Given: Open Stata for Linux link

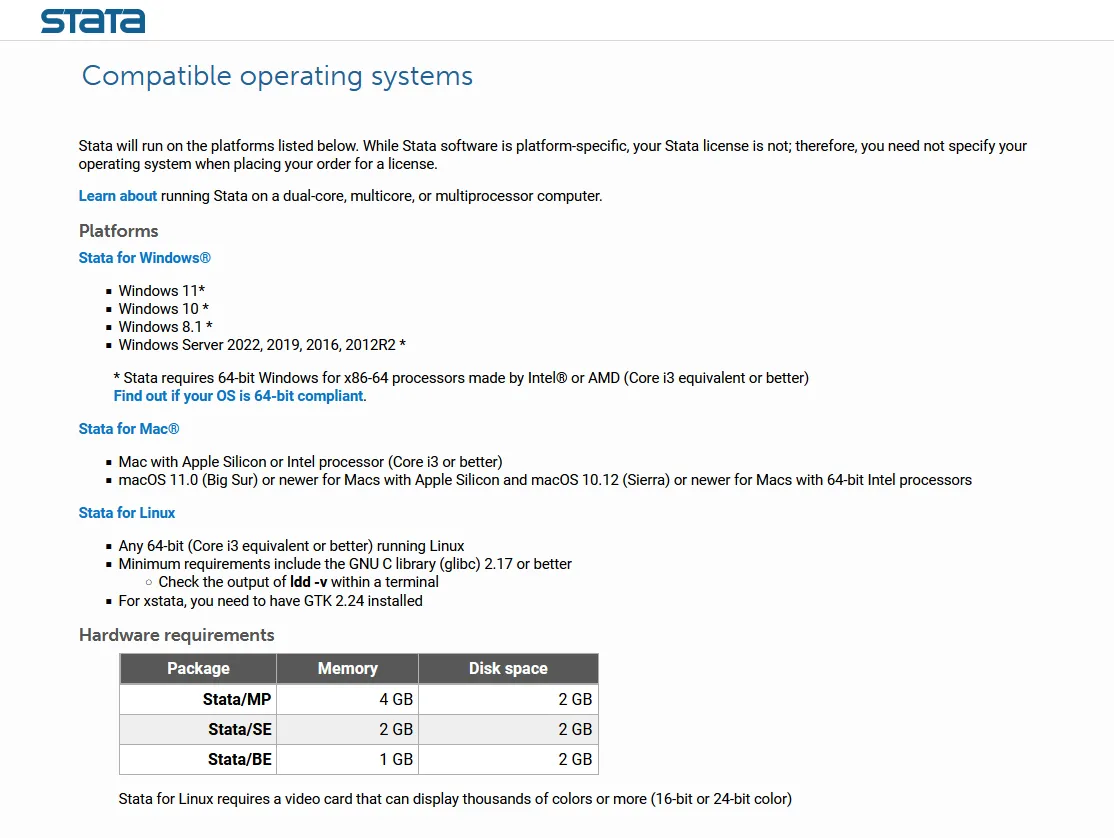Looking at the screenshot, I should pyautogui.click(x=126, y=513).
